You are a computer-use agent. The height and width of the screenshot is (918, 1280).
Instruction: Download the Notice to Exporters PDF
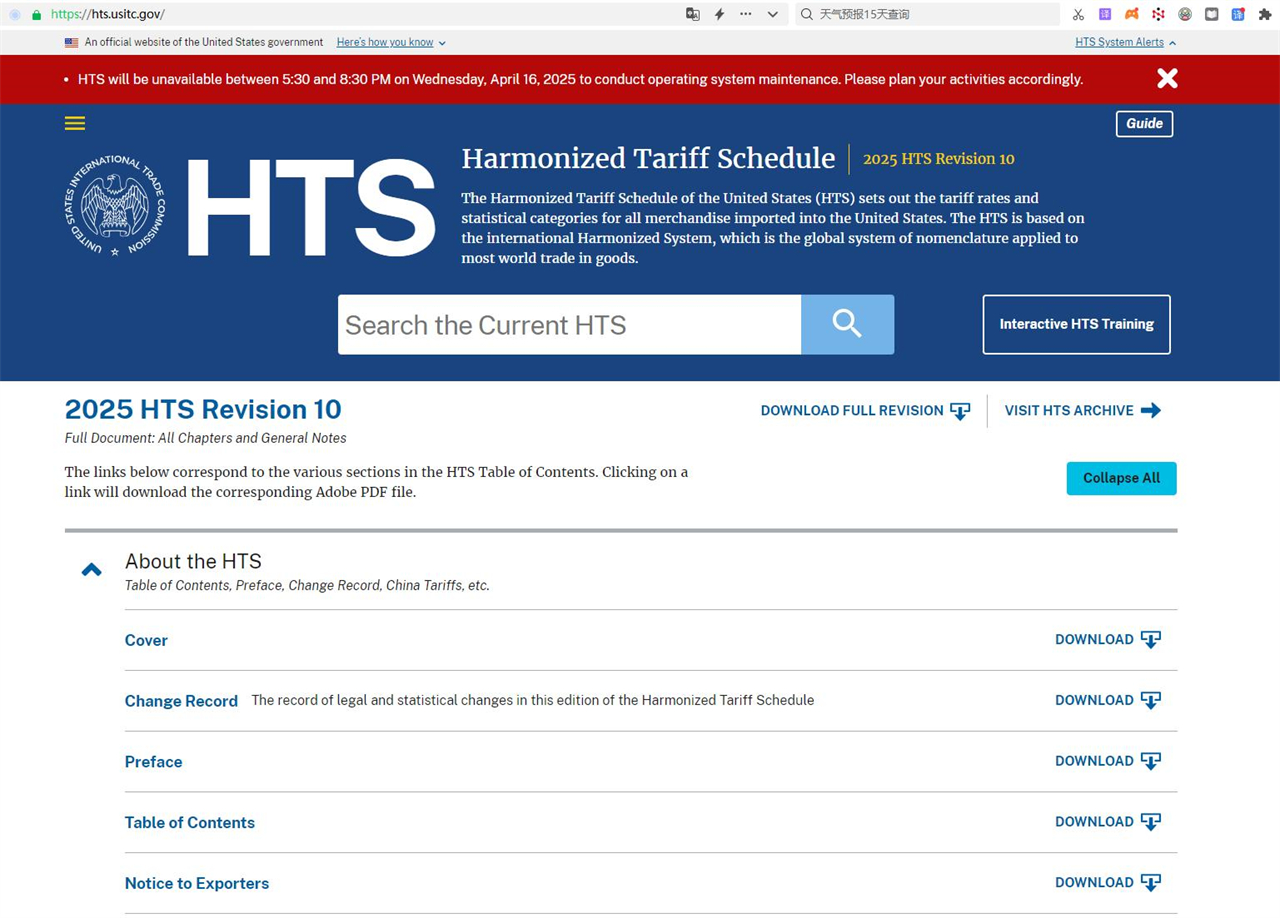(x=1108, y=884)
